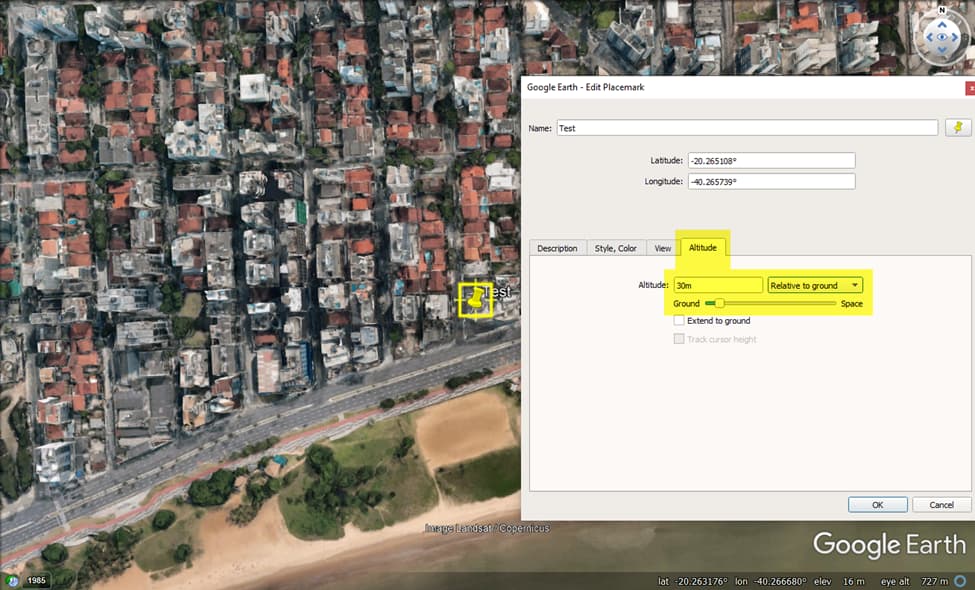975x590 pixels.
Task: Confirm the placemark with the OK button
Action: pyautogui.click(x=877, y=505)
